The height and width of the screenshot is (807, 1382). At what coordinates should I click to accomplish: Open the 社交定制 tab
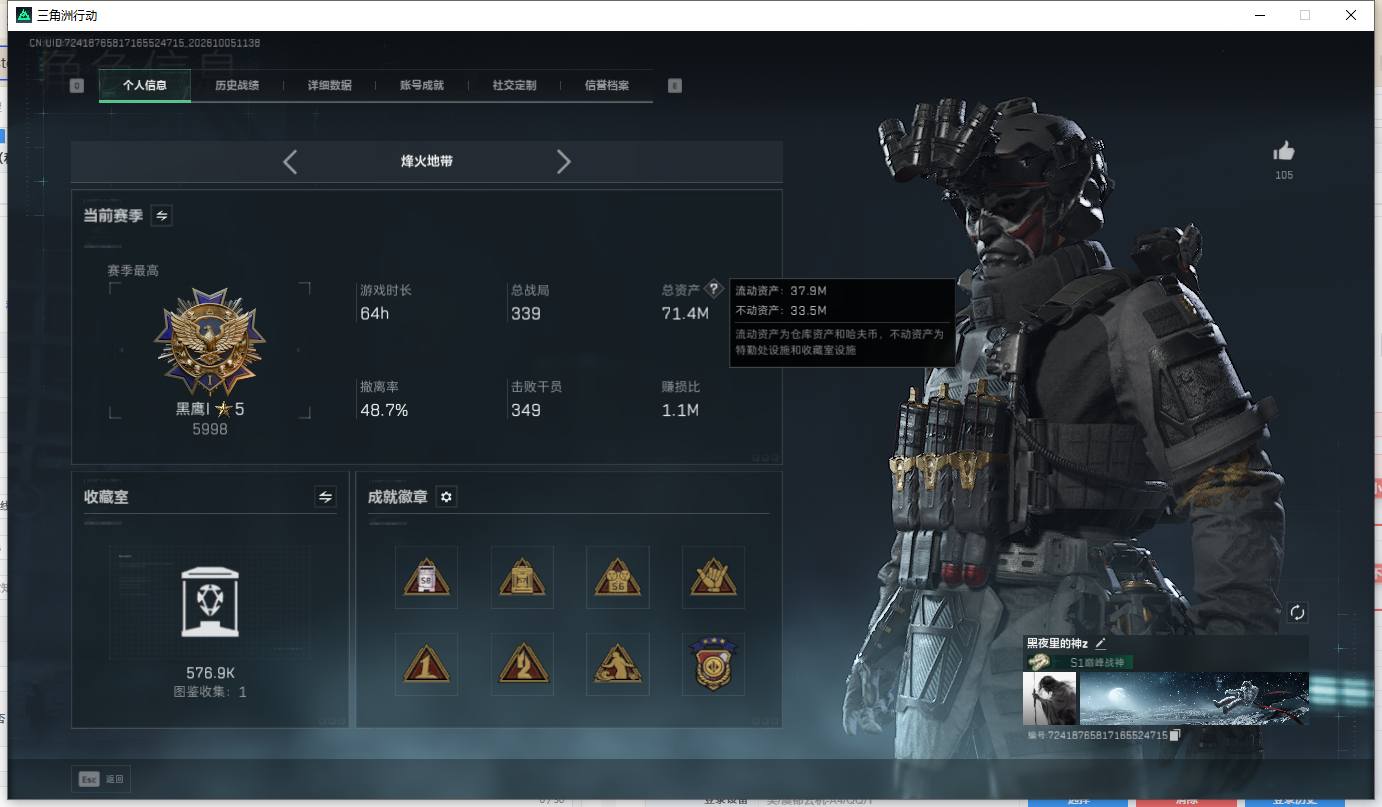click(x=514, y=86)
